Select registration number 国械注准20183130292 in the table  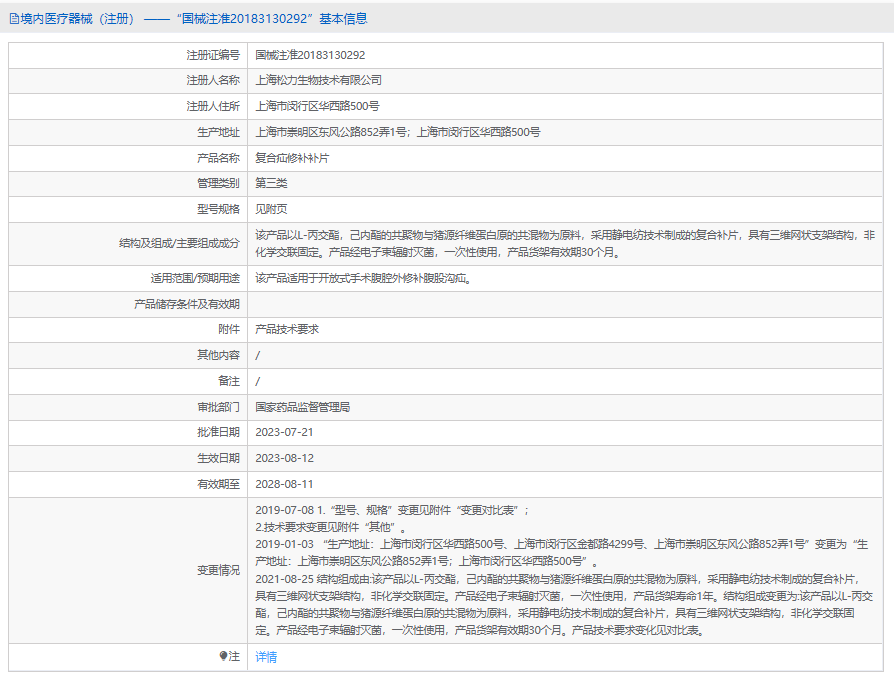pyautogui.click(x=310, y=55)
